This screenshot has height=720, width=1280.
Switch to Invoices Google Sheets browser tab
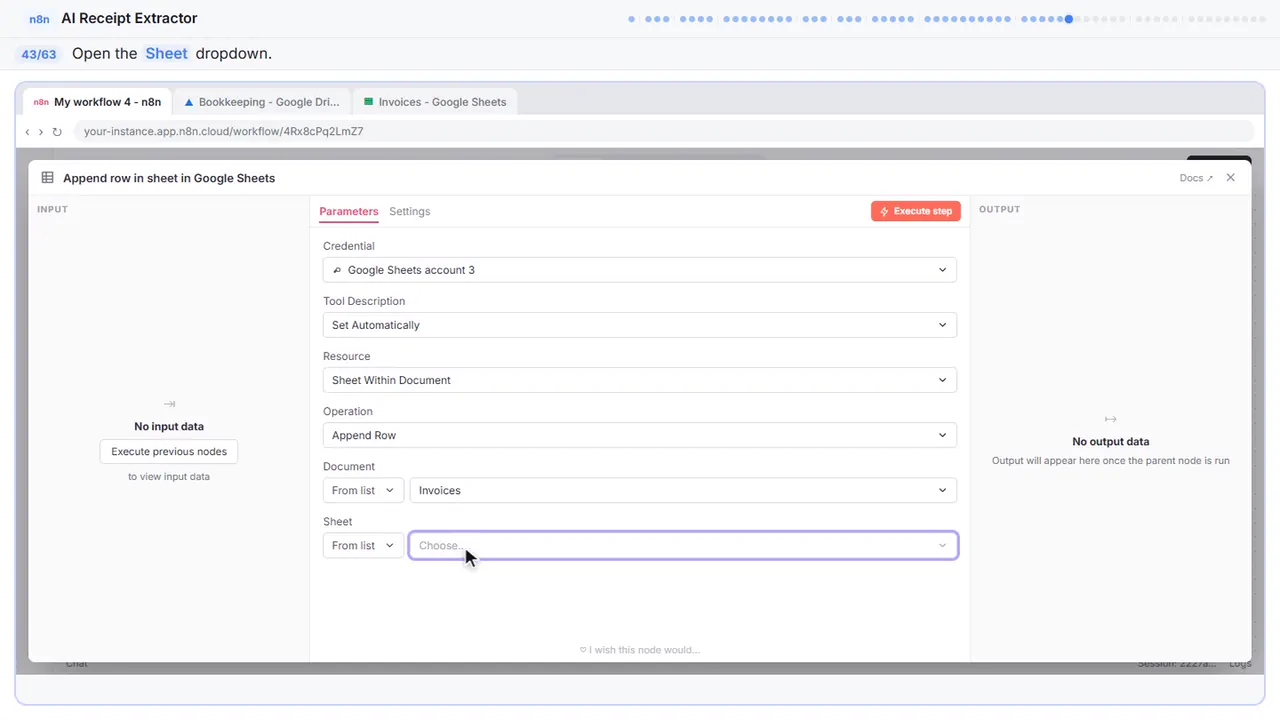435,101
